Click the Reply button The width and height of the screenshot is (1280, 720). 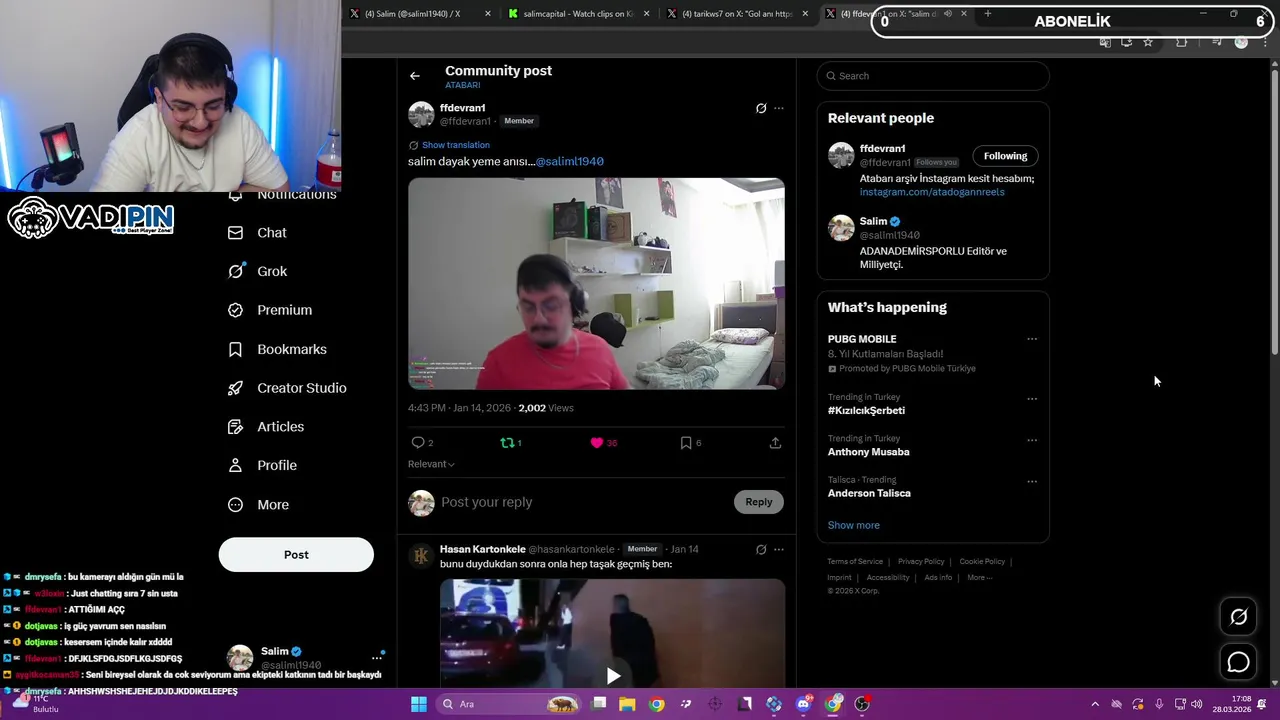(x=758, y=502)
